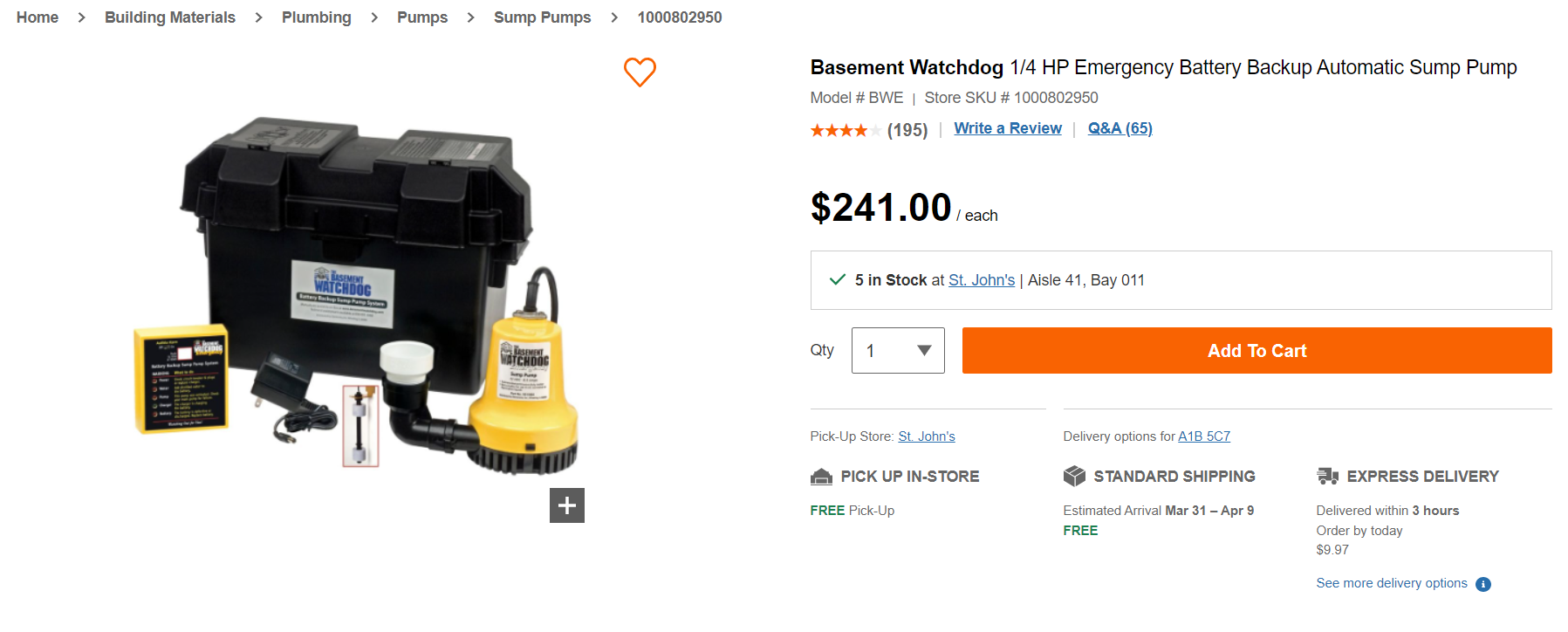Open Sump Pumps breadcrumb category
1568x632 pixels.
[542, 17]
